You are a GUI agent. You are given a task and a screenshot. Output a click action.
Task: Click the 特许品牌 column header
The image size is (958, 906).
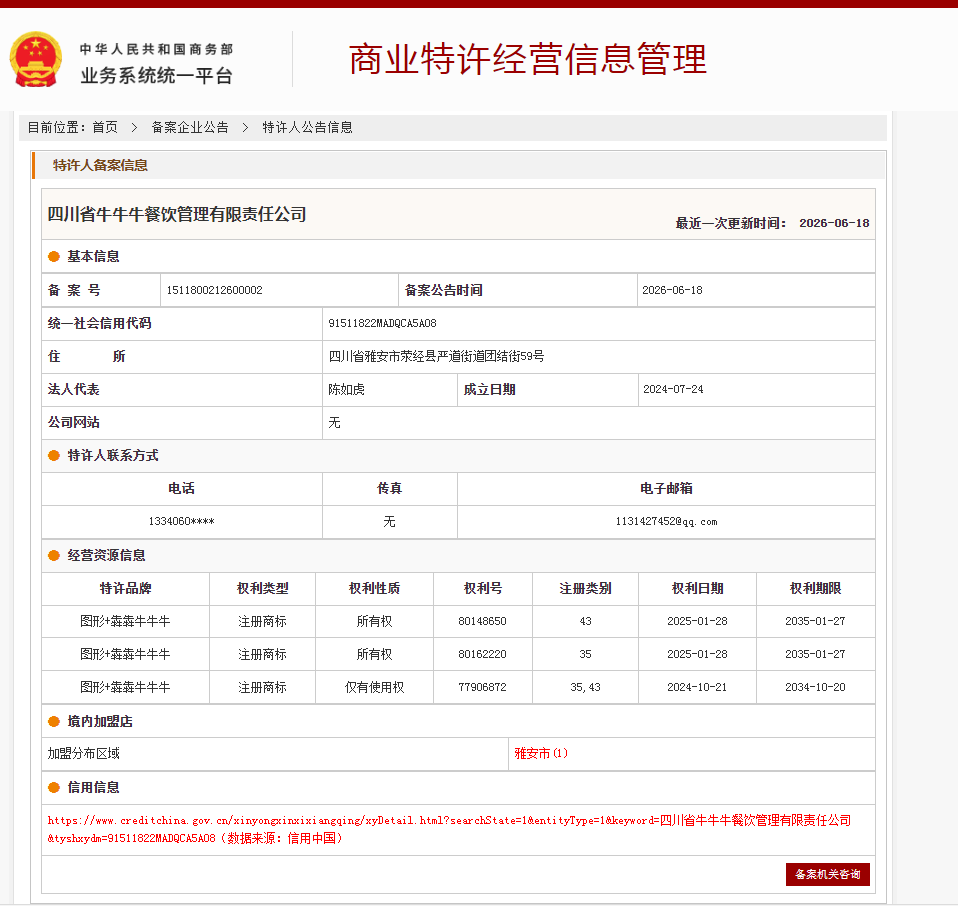[125, 588]
